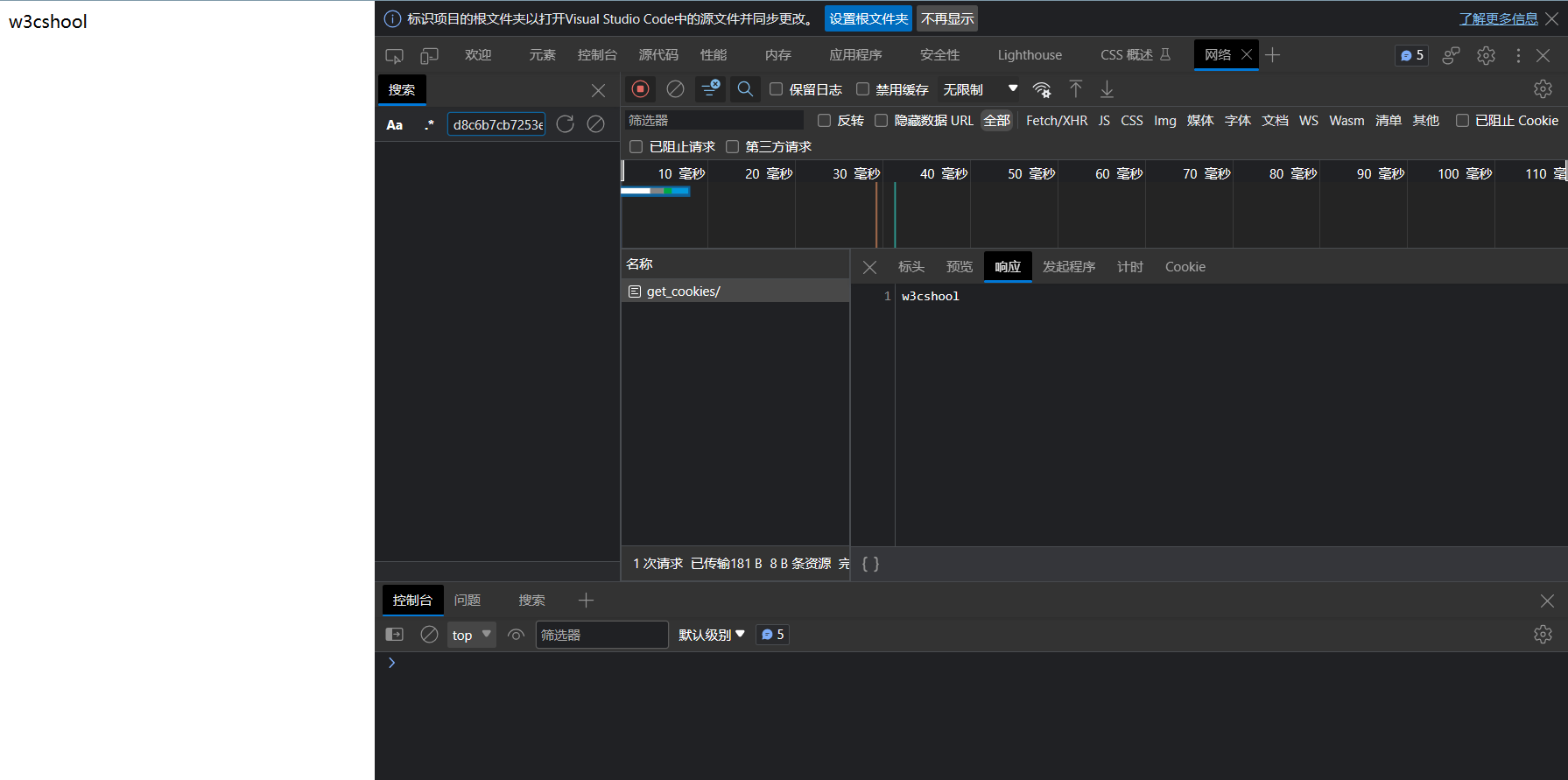Click the pretty print braces icon

[x=870, y=564]
